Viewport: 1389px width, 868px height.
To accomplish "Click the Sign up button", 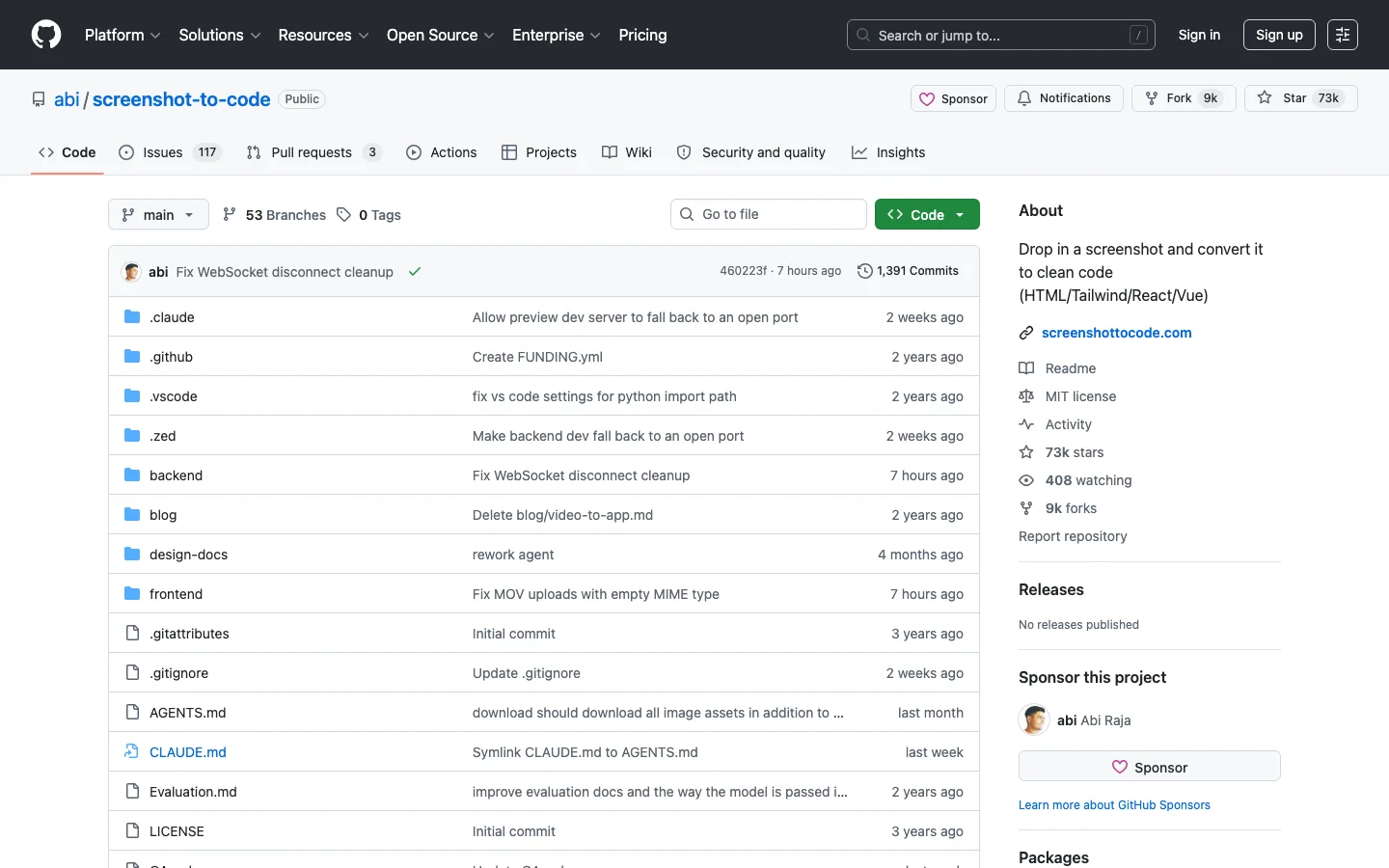I will coord(1279,35).
